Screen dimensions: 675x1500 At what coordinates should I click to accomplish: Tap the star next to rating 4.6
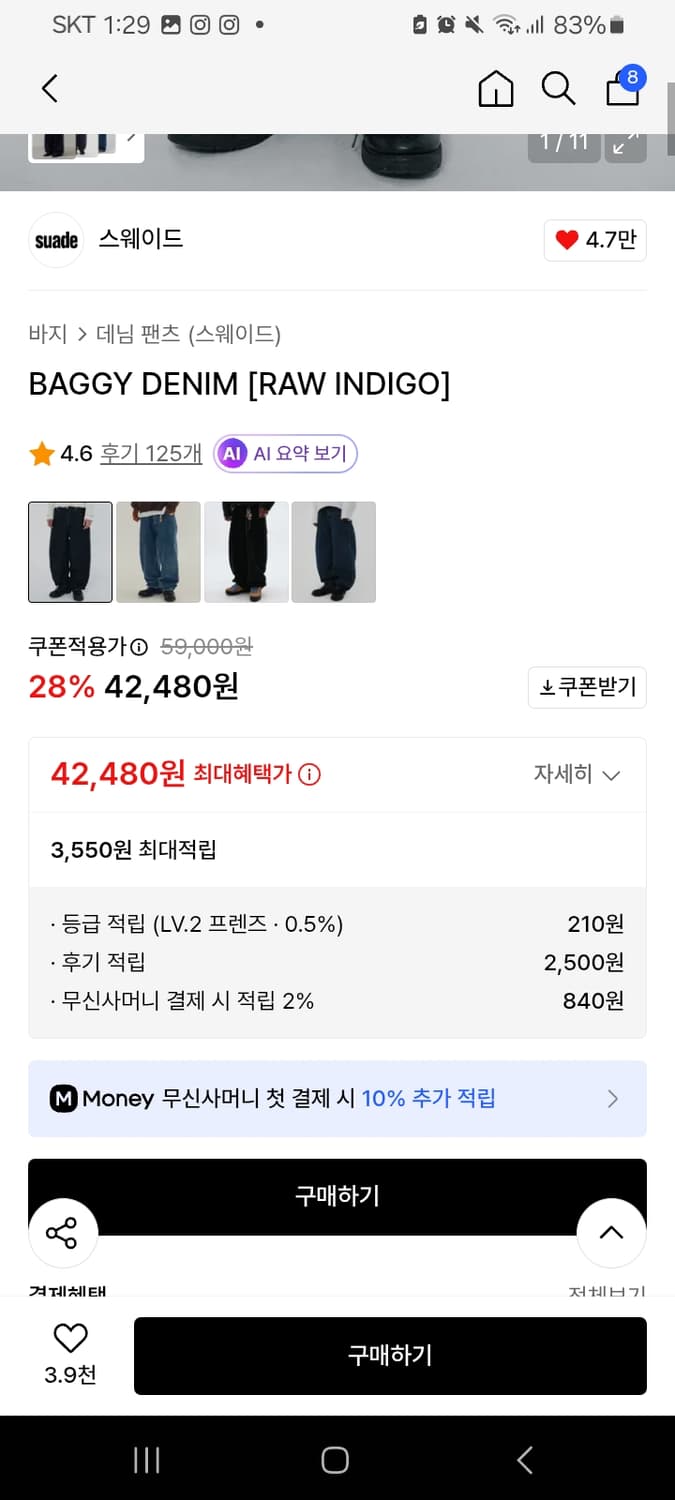pos(40,452)
